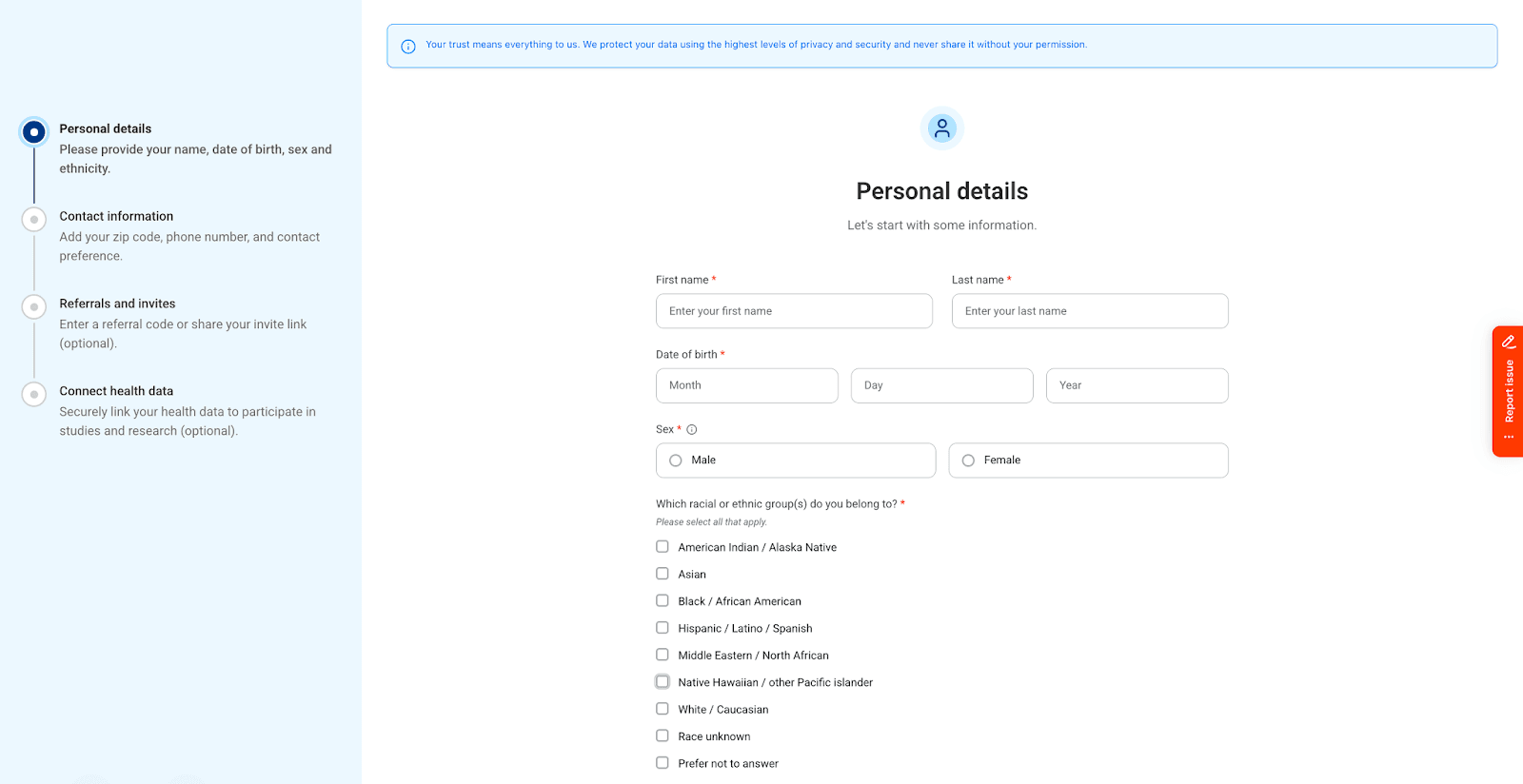
Task: Open the Month dropdown for date of birth
Action: coord(746,385)
